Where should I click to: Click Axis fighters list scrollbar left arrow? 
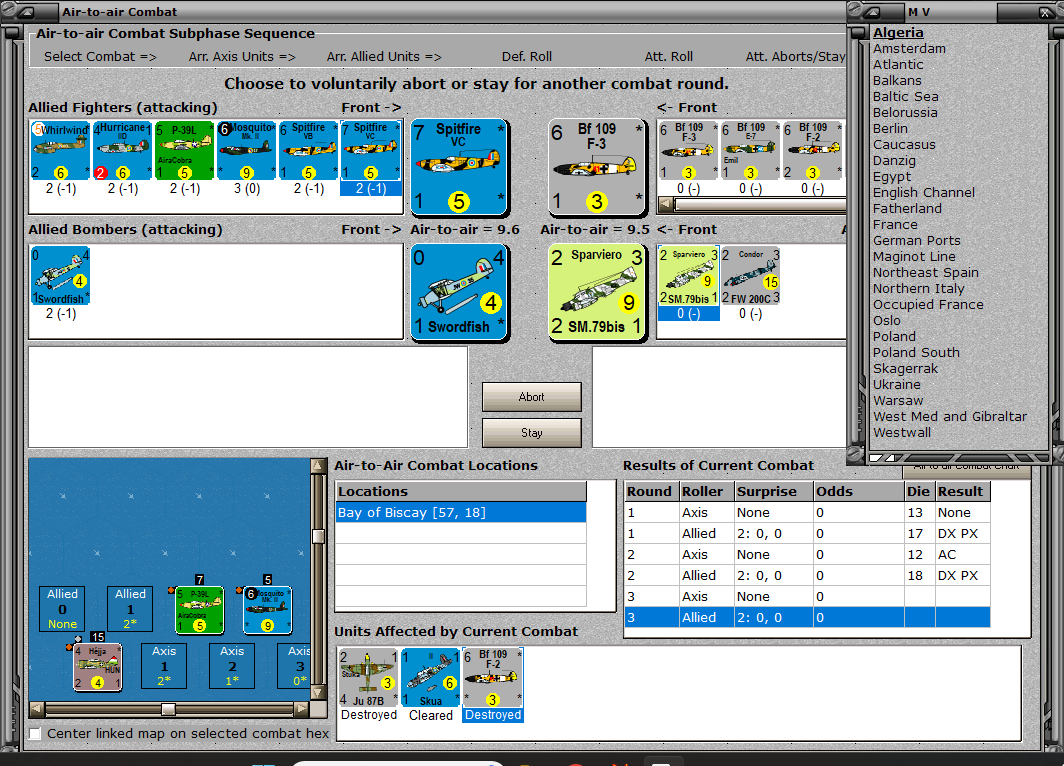click(666, 204)
